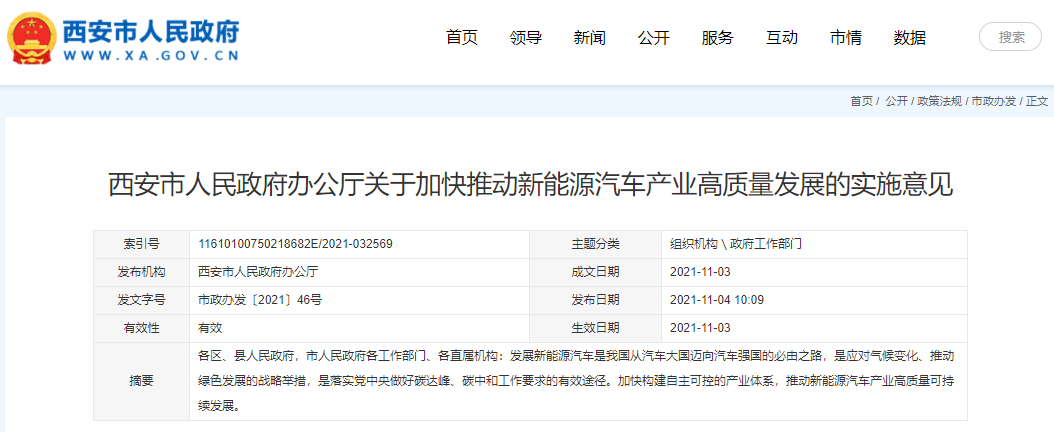1054x432 pixels.
Task: Click the WWW.XA.GOV.CN site address text
Action: click(x=151, y=56)
